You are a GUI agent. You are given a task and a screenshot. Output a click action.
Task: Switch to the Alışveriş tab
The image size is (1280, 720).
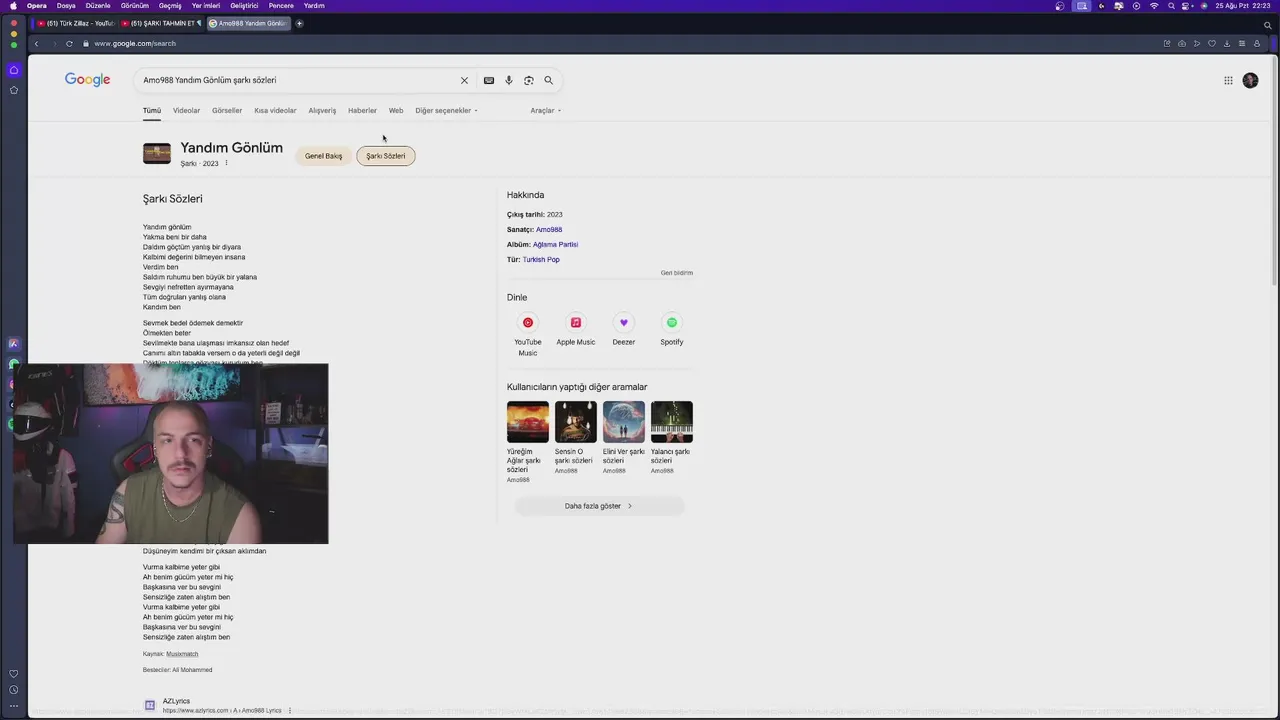322,110
